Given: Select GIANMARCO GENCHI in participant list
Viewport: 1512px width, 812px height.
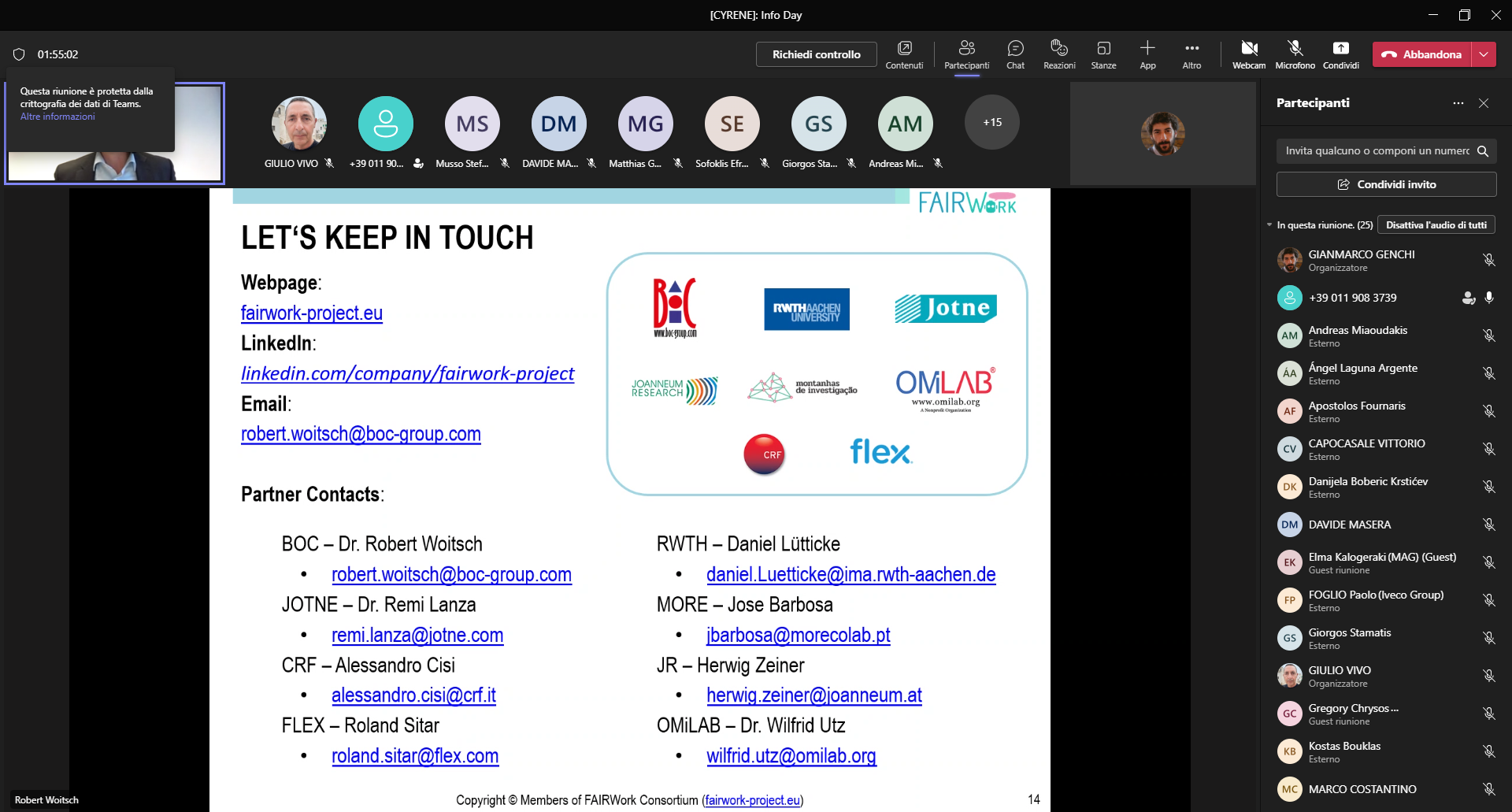Looking at the screenshot, I should (x=1386, y=260).
